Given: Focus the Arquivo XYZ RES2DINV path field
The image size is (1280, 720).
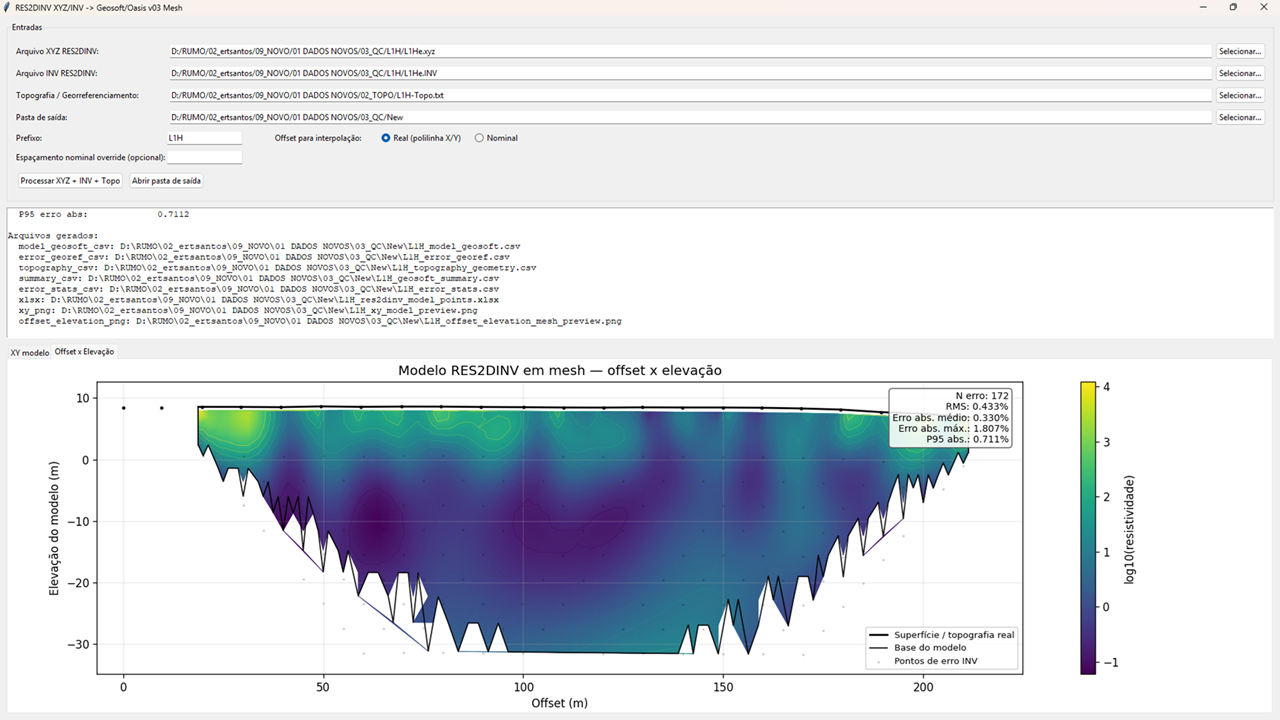Looking at the screenshot, I should tap(690, 51).
